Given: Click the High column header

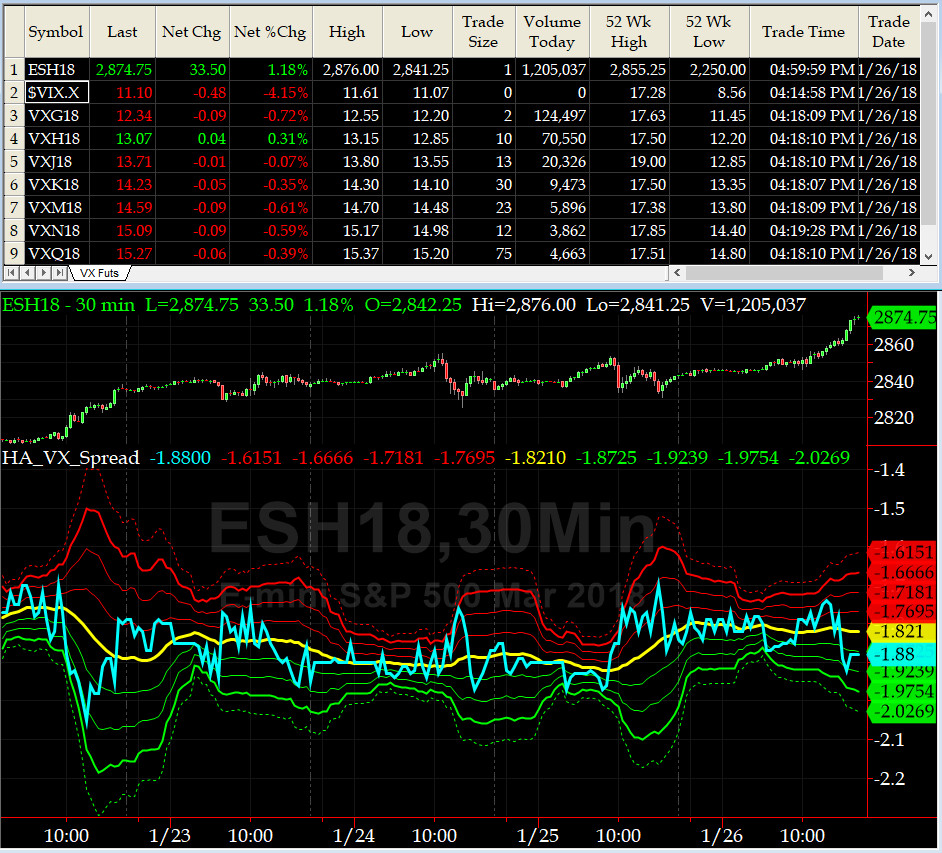Looking at the screenshot, I should point(347,32).
